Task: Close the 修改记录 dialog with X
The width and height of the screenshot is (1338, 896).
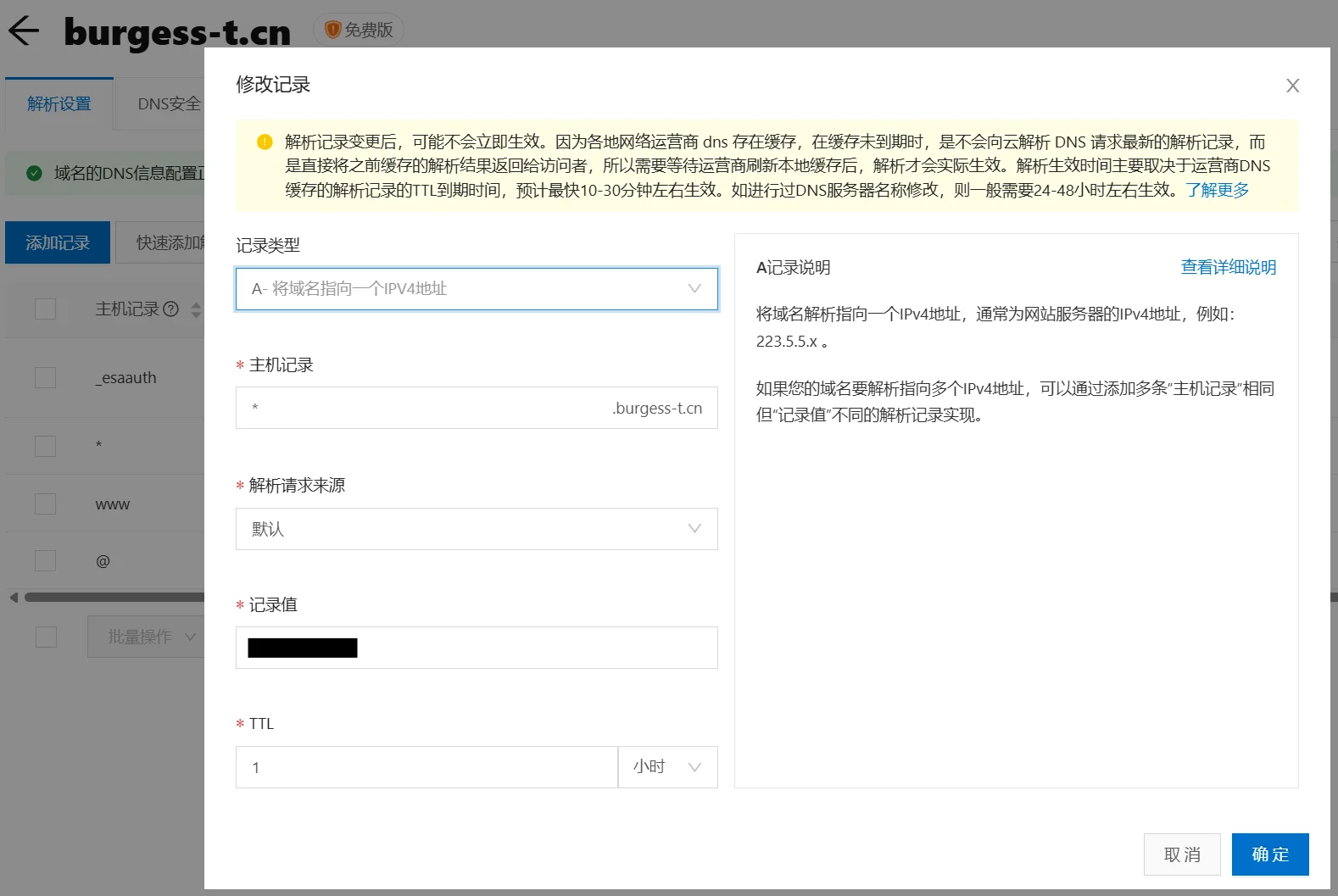Action: pyautogui.click(x=1292, y=86)
